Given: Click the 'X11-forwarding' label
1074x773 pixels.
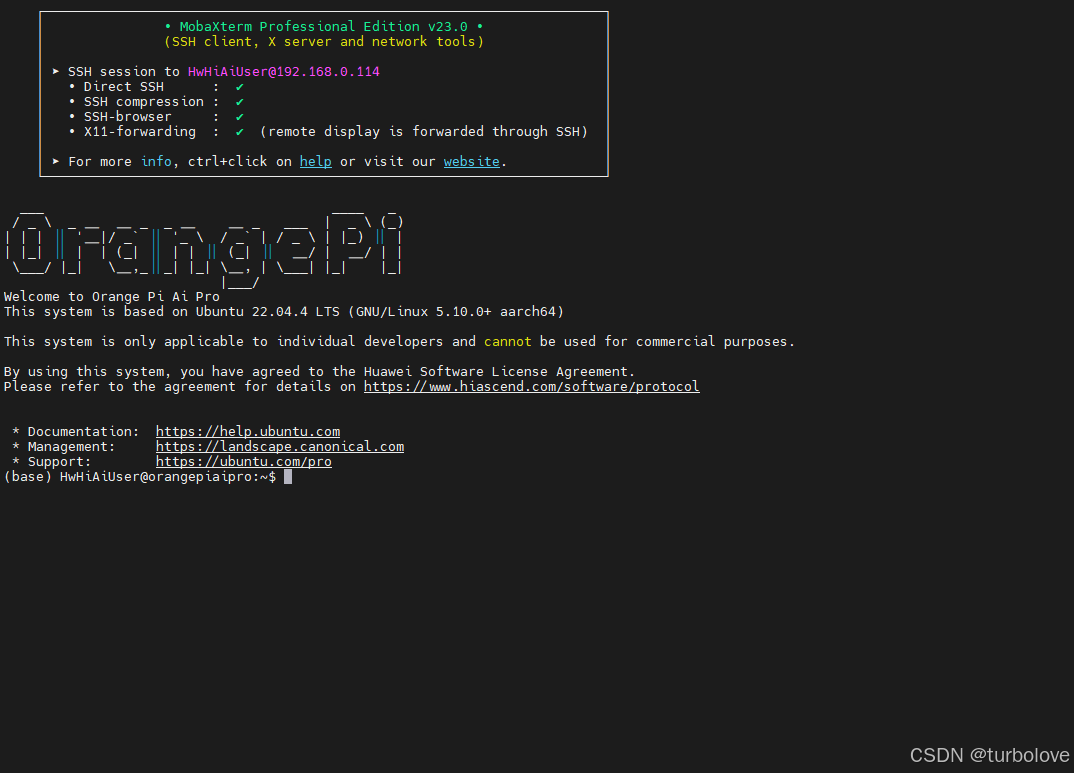Looking at the screenshot, I should [x=140, y=131].
